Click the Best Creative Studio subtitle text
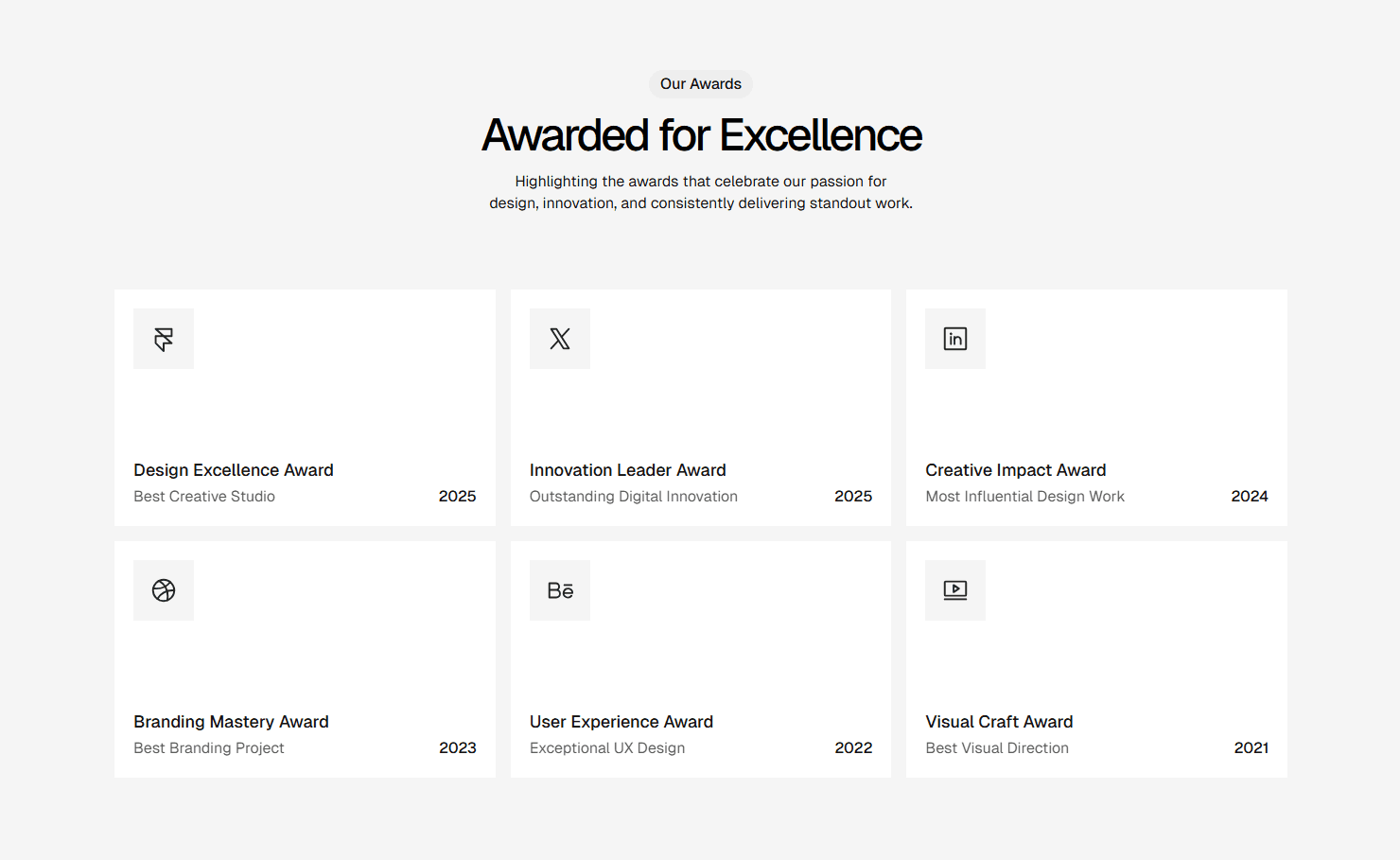Viewport: 1400px width, 860px height. coord(203,496)
